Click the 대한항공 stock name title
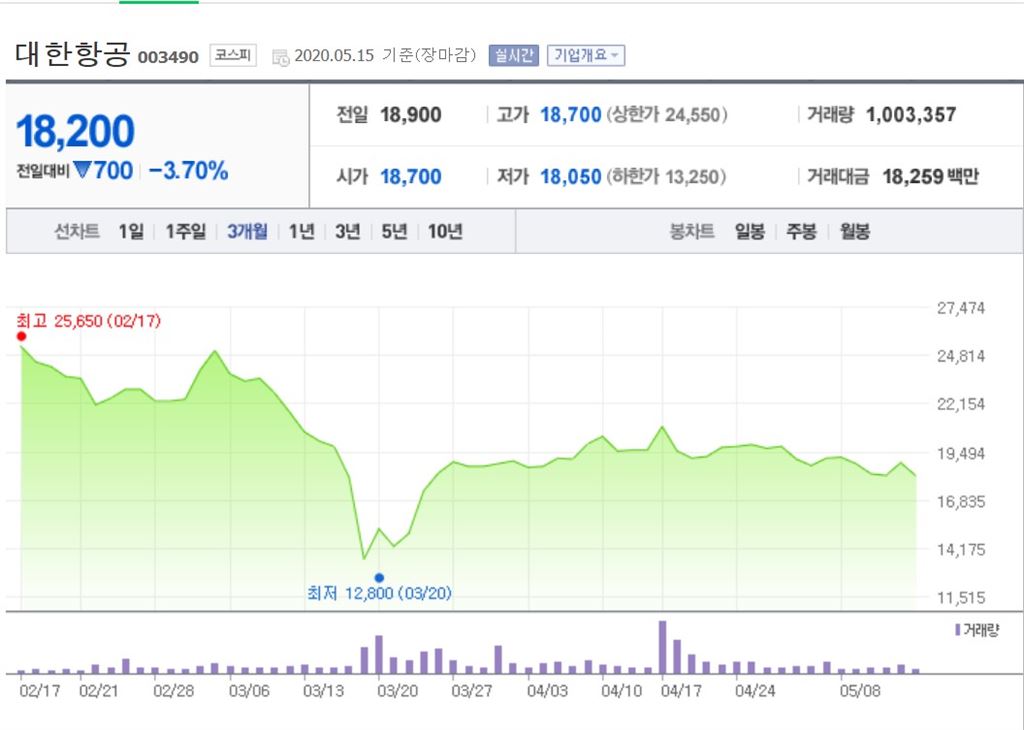1024x730 pixels. click(72, 54)
